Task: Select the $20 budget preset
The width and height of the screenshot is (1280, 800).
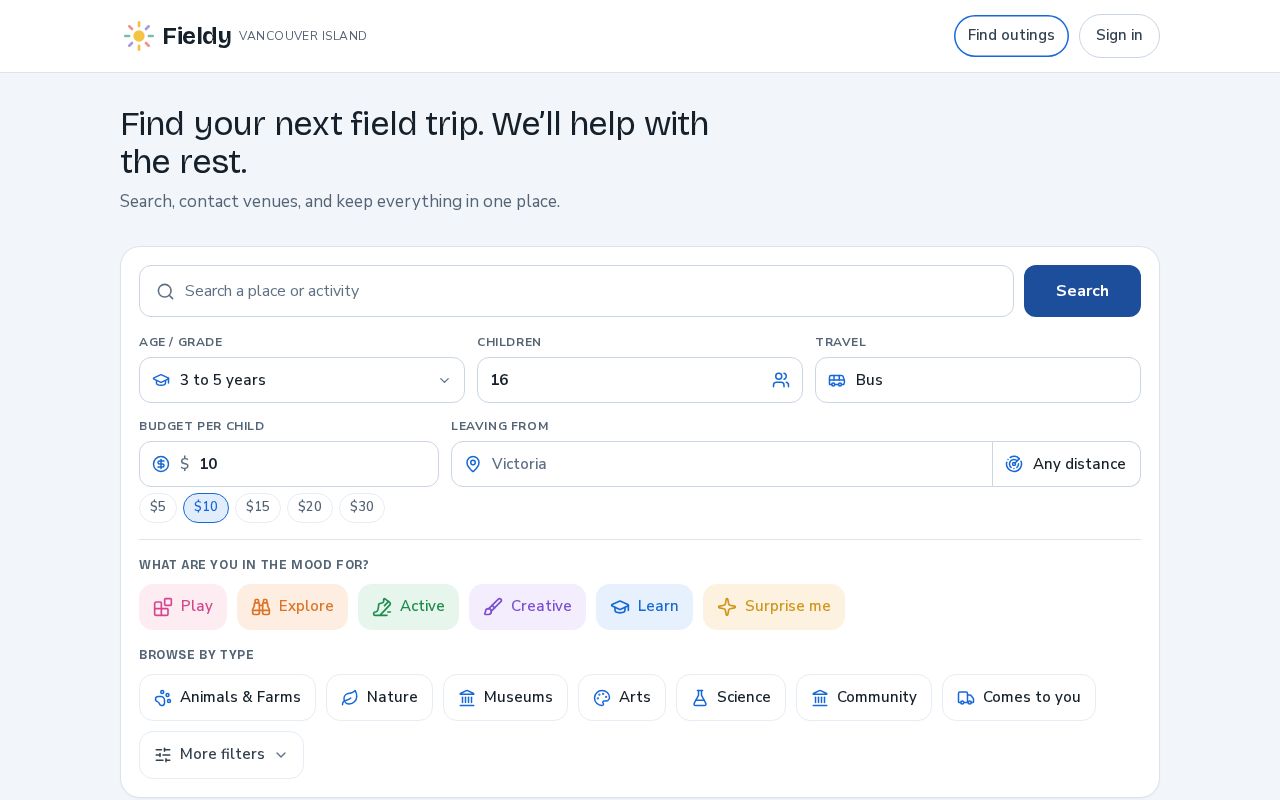Action: click(x=310, y=508)
